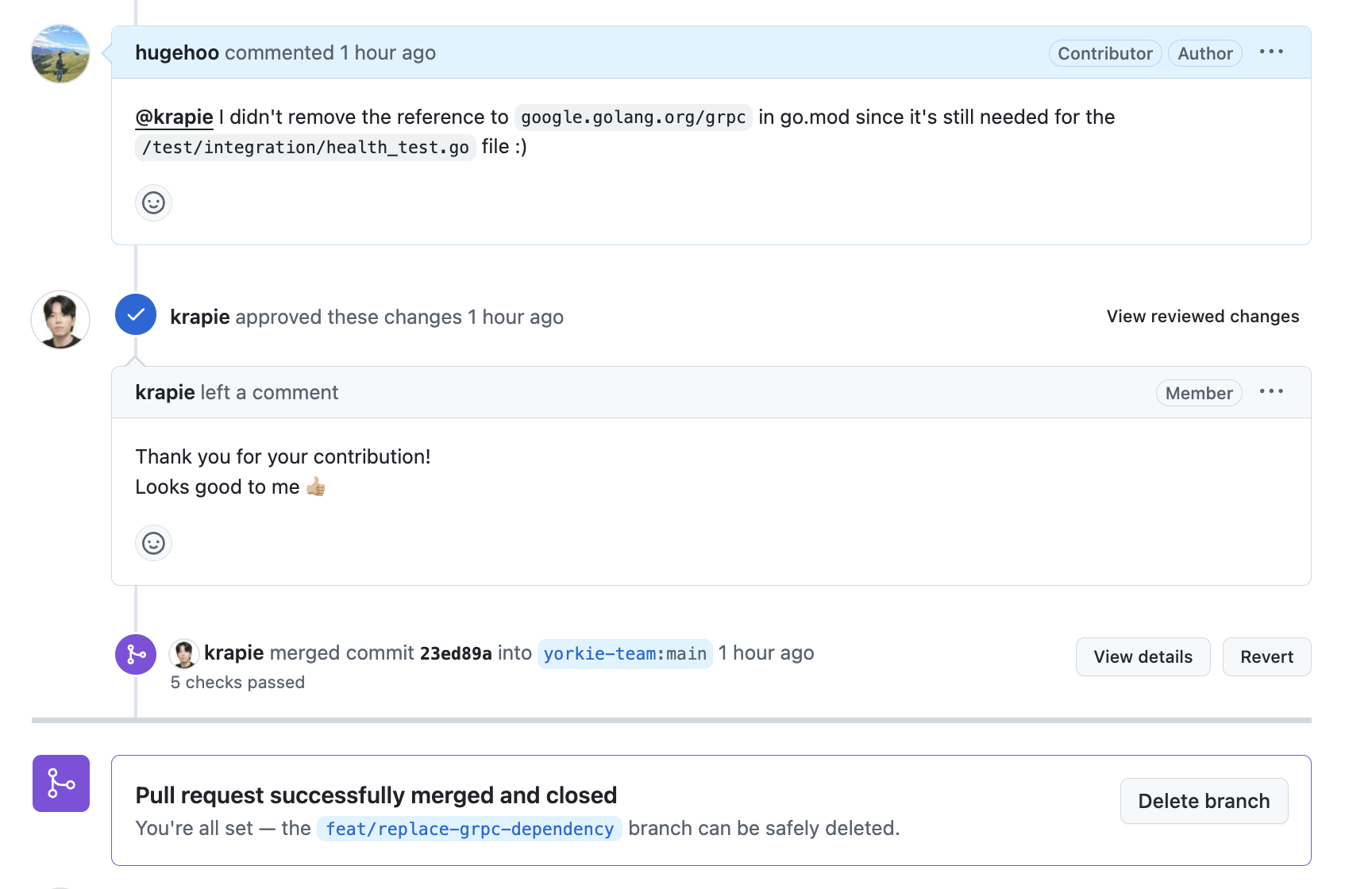
Task: Open options menu on hugehoo's comment
Action: [x=1271, y=52]
